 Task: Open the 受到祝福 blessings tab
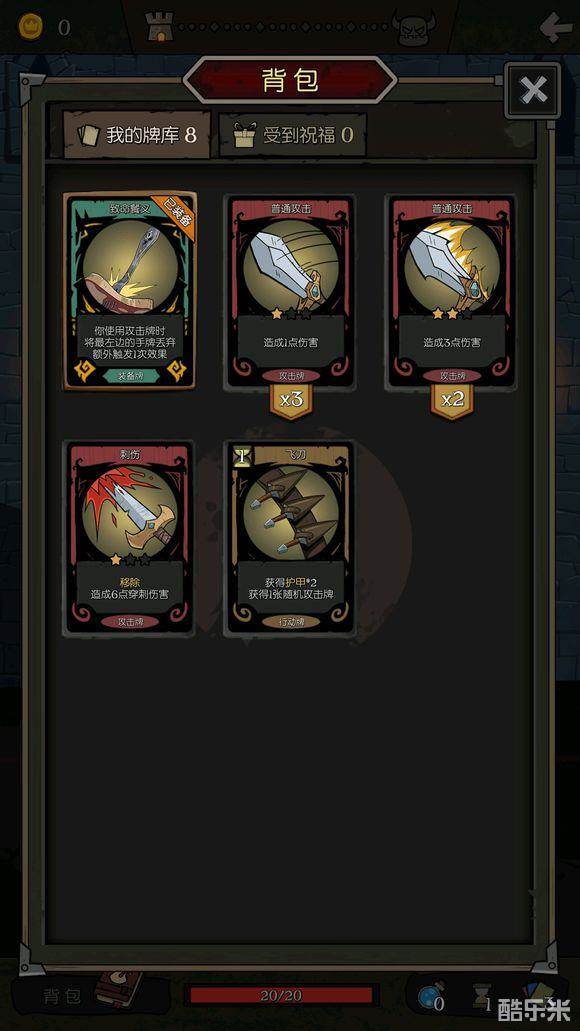tap(293, 135)
